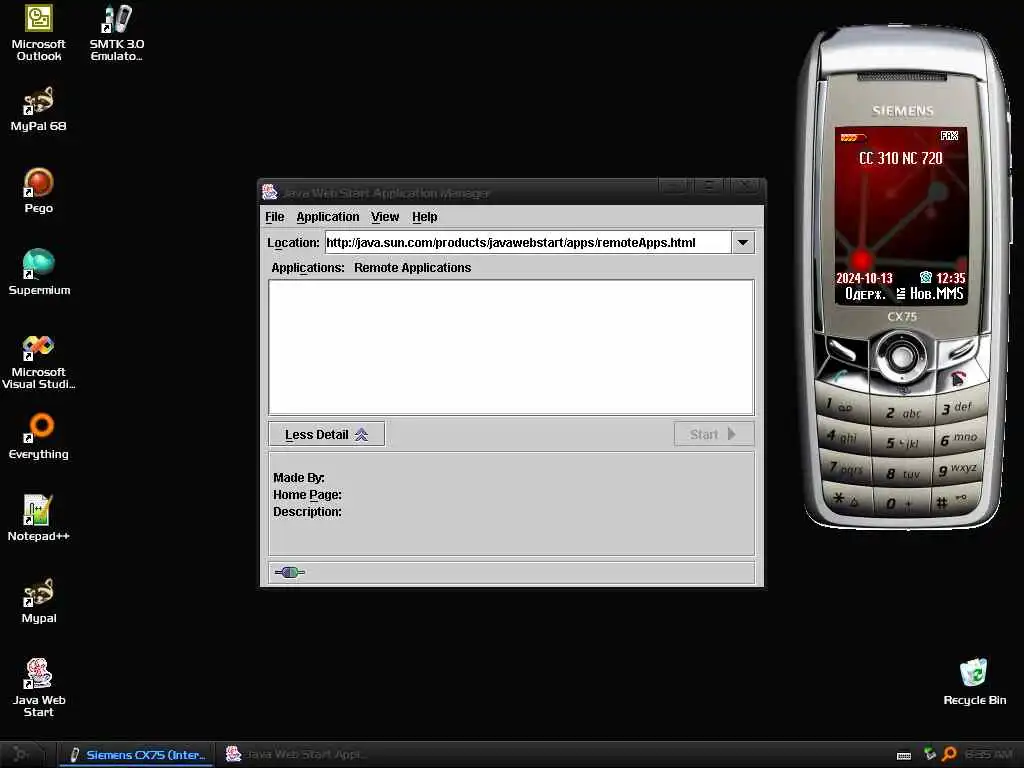Click the green network tray icon
The image size is (1024, 768).
(x=929, y=754)
